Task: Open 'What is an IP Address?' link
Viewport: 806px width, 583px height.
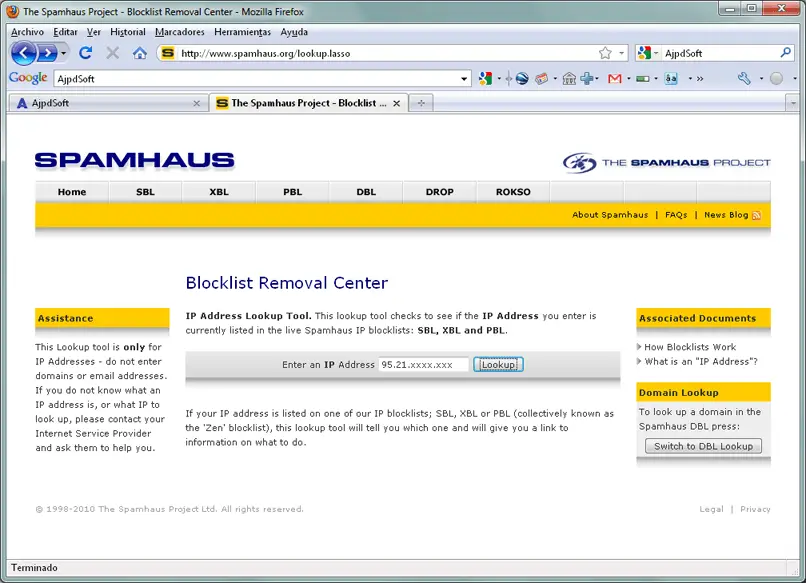Action: 701,361
